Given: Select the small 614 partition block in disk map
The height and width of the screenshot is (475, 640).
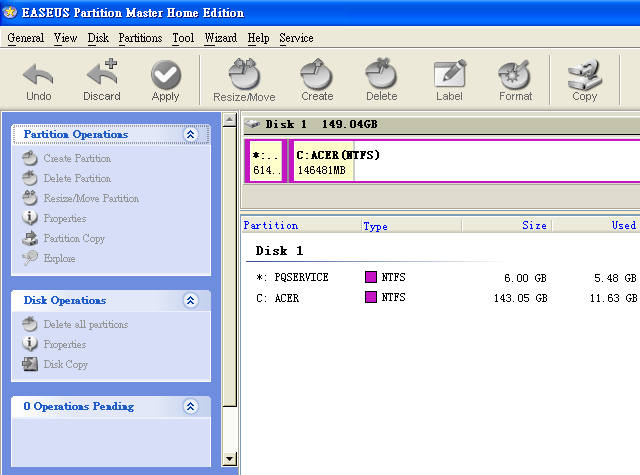Looking at the screenshot, I should (x=265, y=161).
